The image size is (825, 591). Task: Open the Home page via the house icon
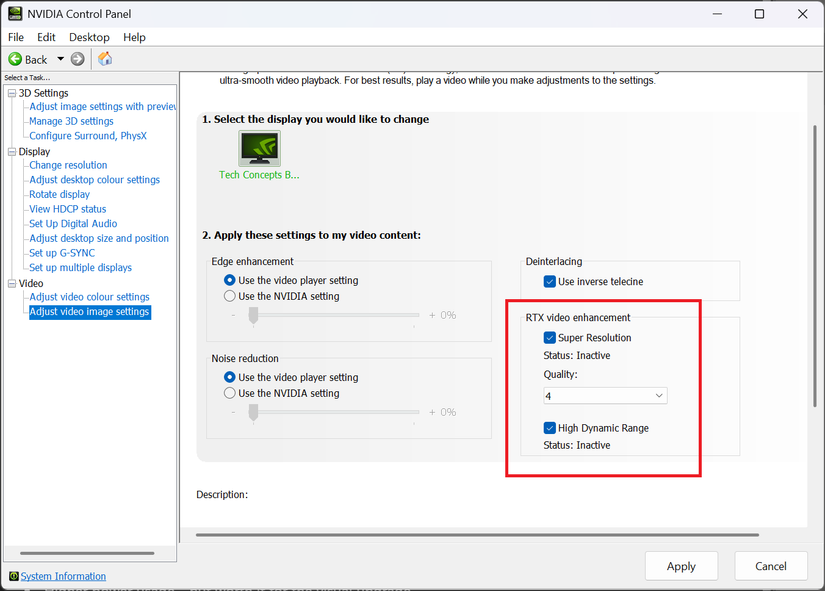104,59
